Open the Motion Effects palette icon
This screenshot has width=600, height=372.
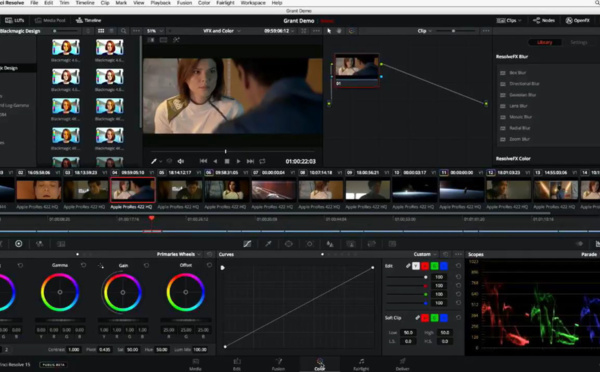click(x=61, y=244)
